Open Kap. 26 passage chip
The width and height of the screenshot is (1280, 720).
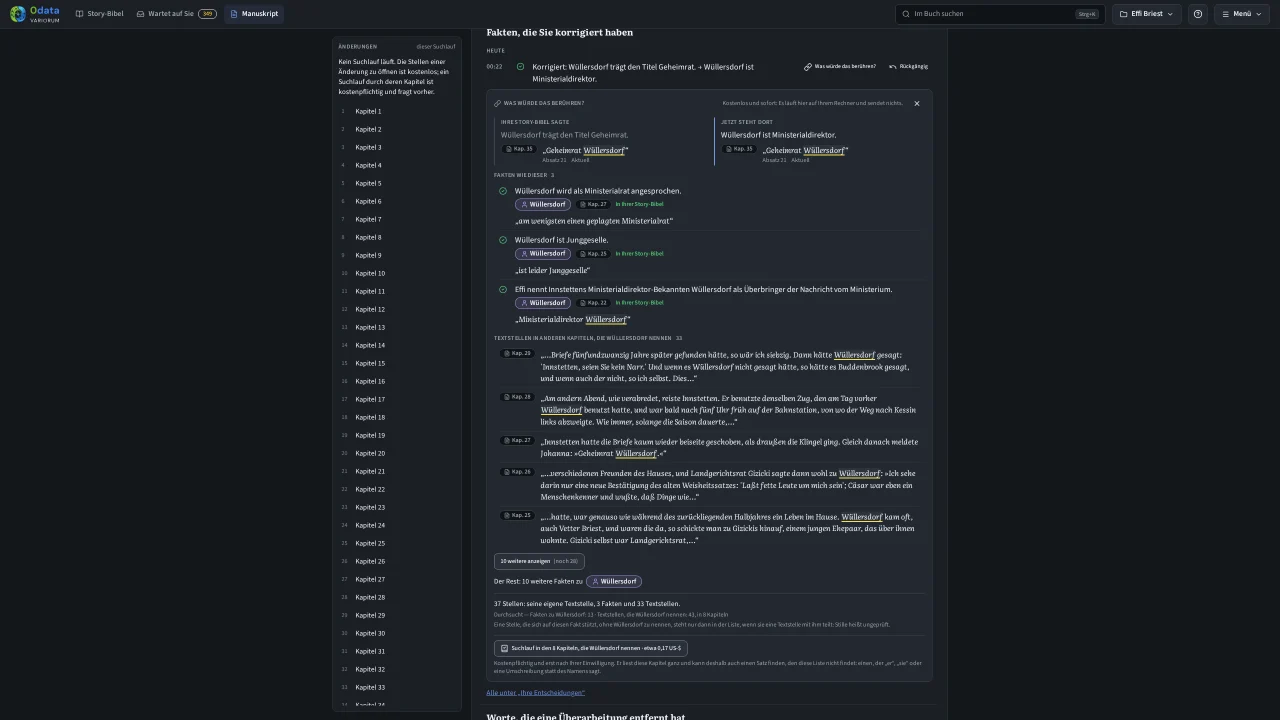tap(518, 472)
